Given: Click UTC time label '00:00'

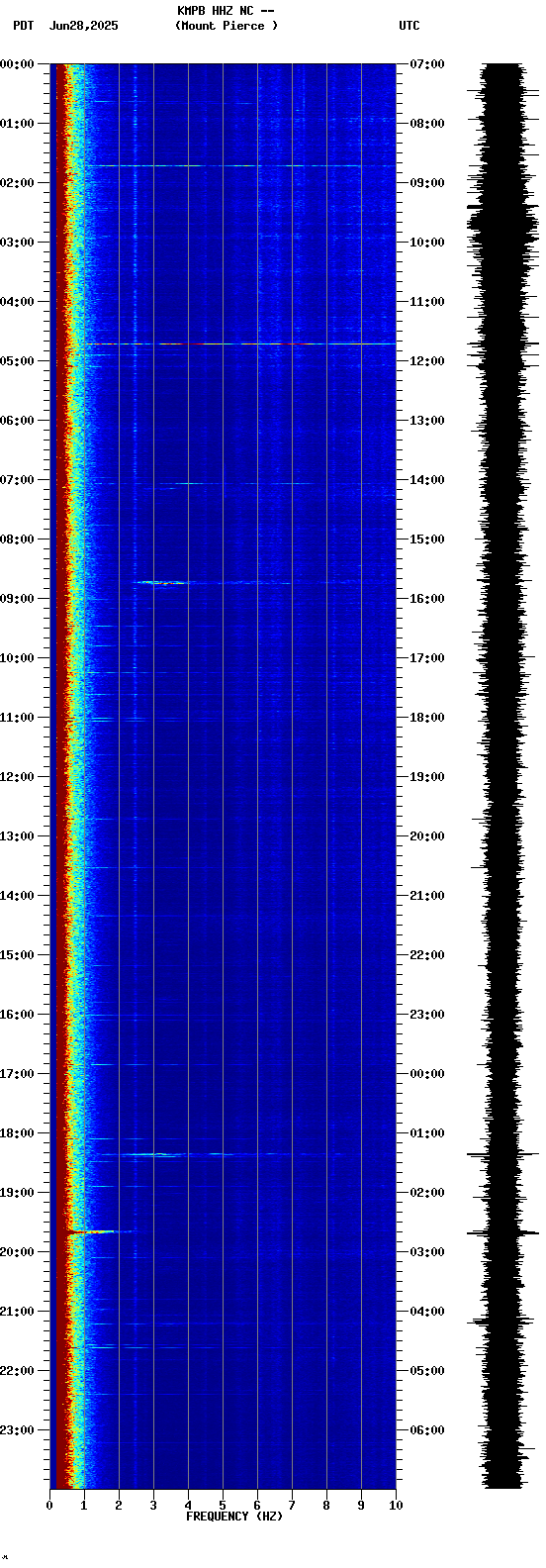Looking at the screenshot, I should [427, 1074].
